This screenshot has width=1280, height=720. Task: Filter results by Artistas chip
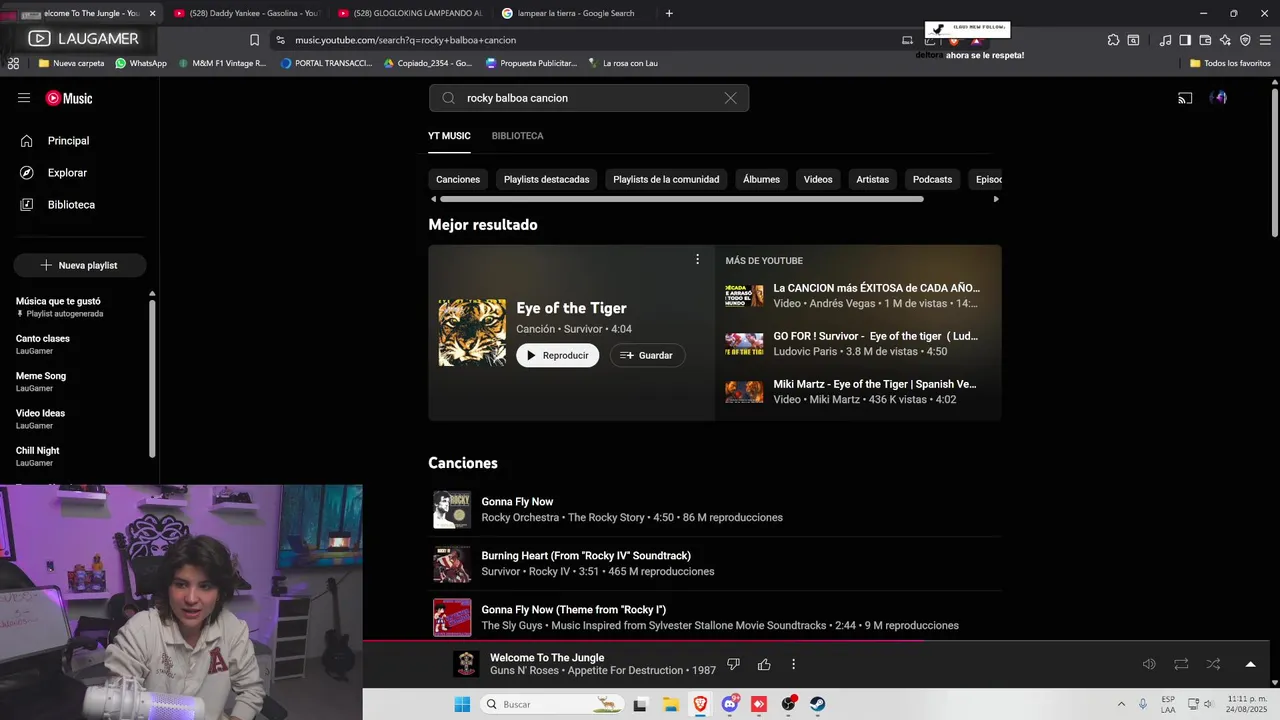click(872, 179)
